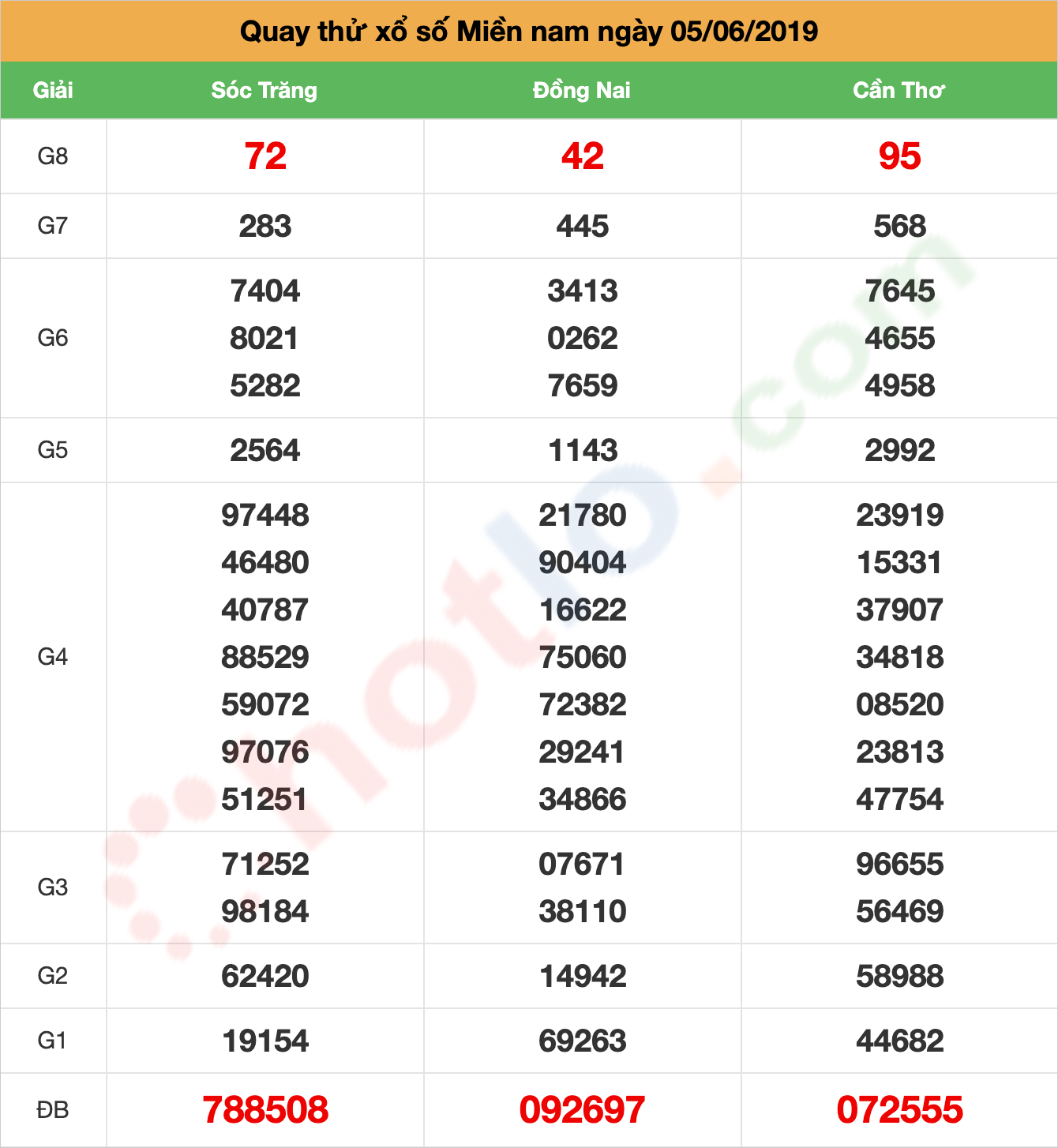Select G6 value 4655

click(900, 339)
